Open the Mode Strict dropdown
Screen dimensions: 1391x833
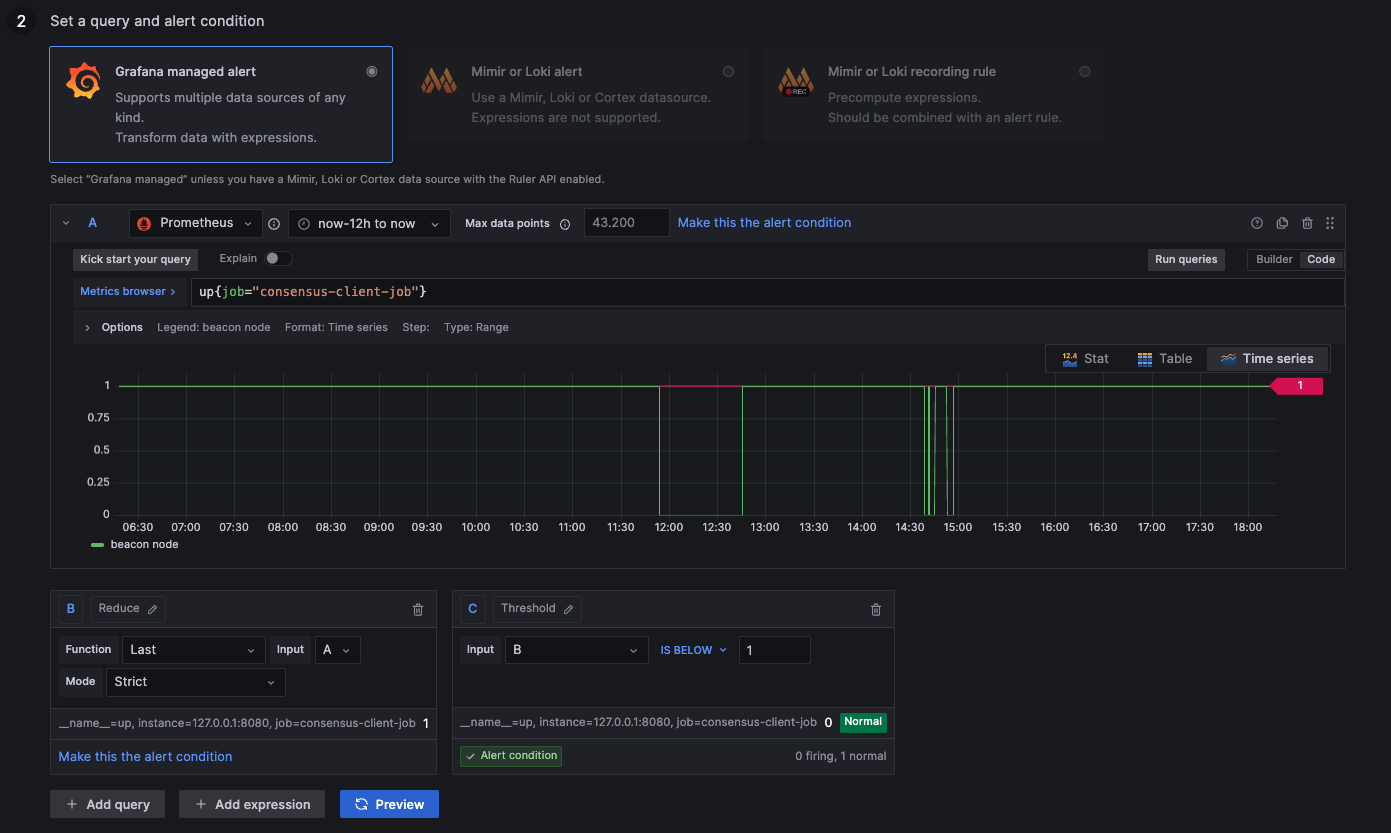(x=194, y=682)
